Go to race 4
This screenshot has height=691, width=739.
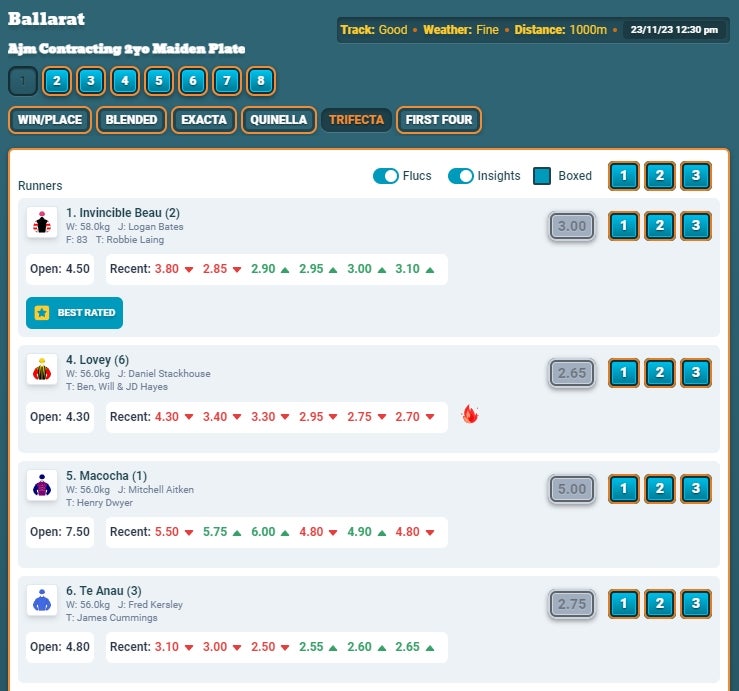click(x=125, y=81)
